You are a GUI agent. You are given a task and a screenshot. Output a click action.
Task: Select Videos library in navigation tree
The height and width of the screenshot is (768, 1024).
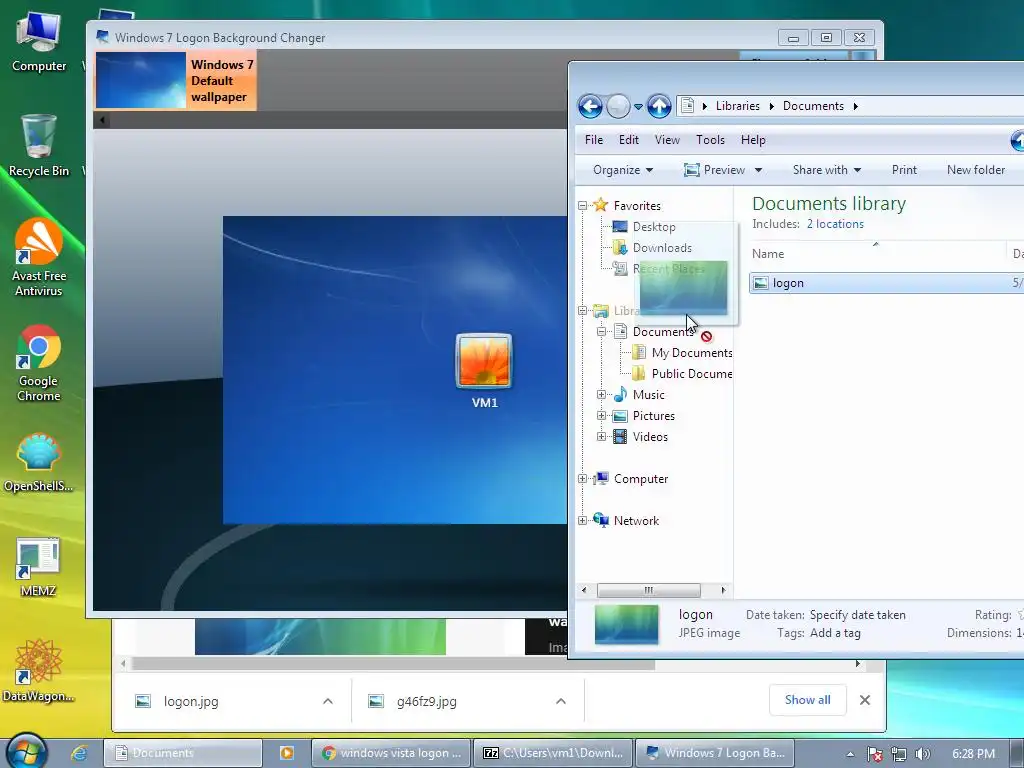(x=650, y=437)
